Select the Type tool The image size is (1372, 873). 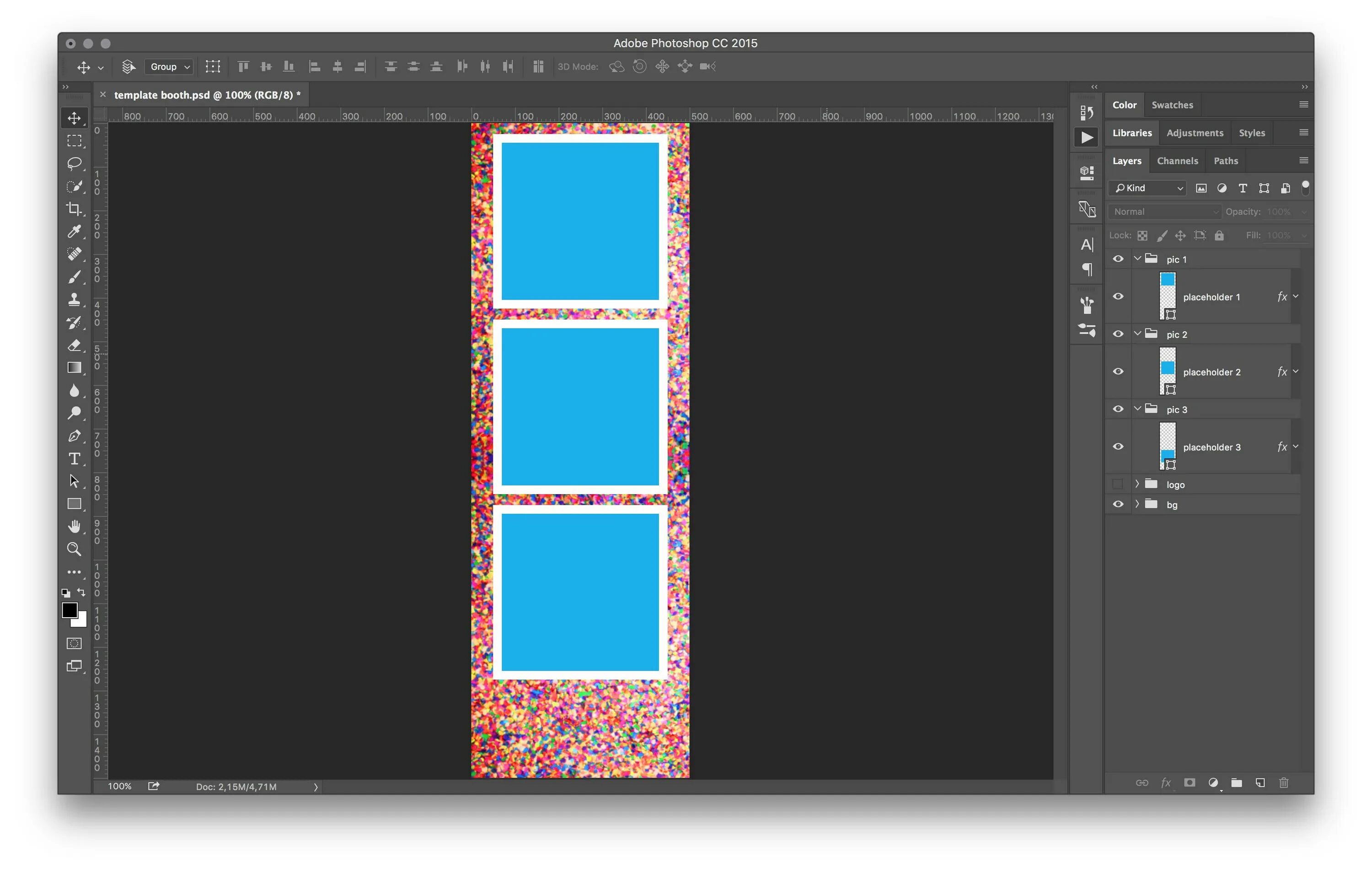click(x=75, y=458)
